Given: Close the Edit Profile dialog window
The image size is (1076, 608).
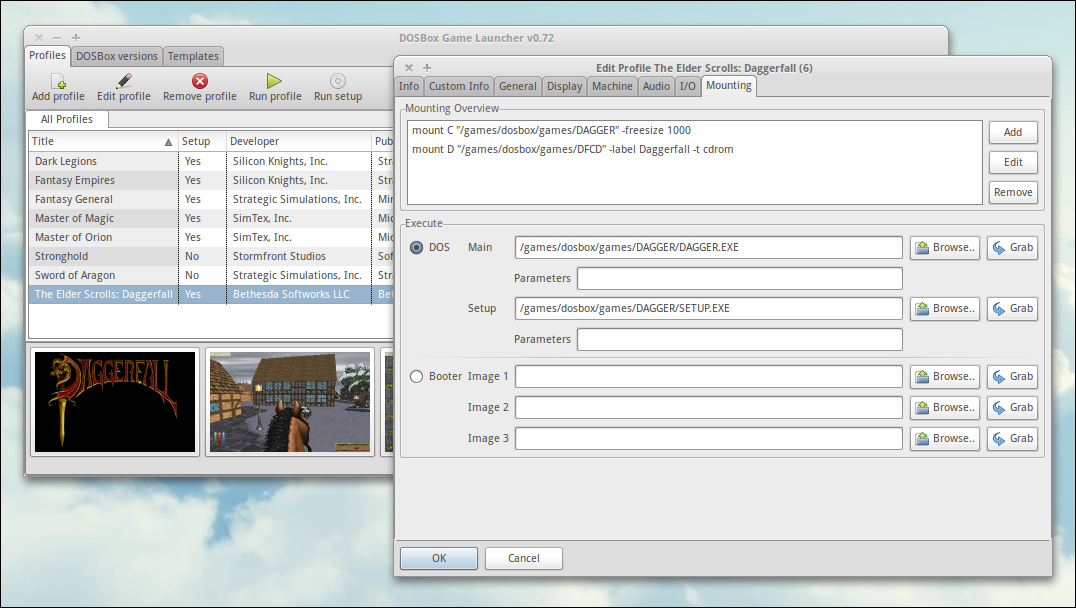Looking at the screenshot, I should [x=409, y=68].
